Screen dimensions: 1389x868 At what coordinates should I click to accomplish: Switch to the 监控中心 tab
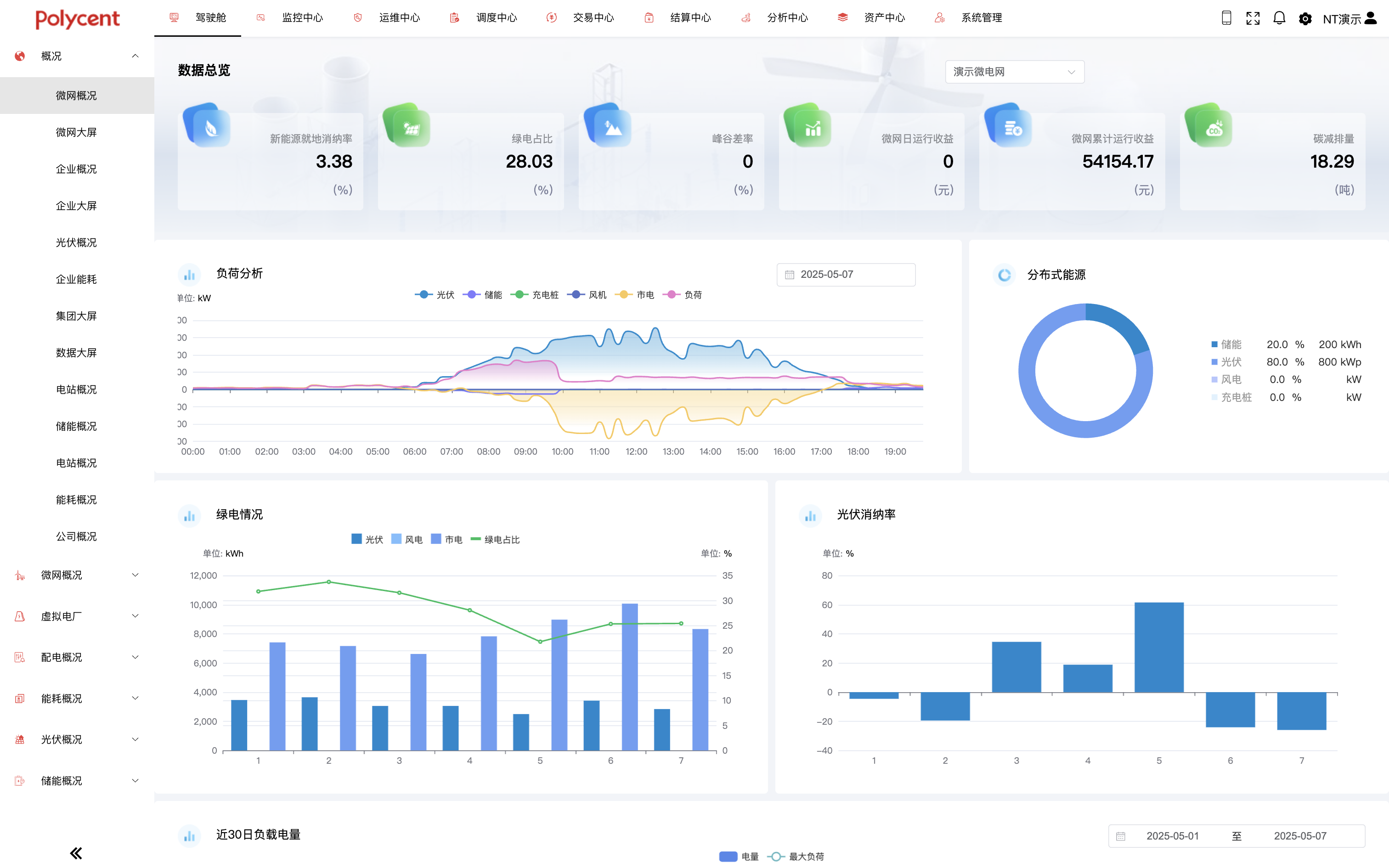[x=302, y=18]
